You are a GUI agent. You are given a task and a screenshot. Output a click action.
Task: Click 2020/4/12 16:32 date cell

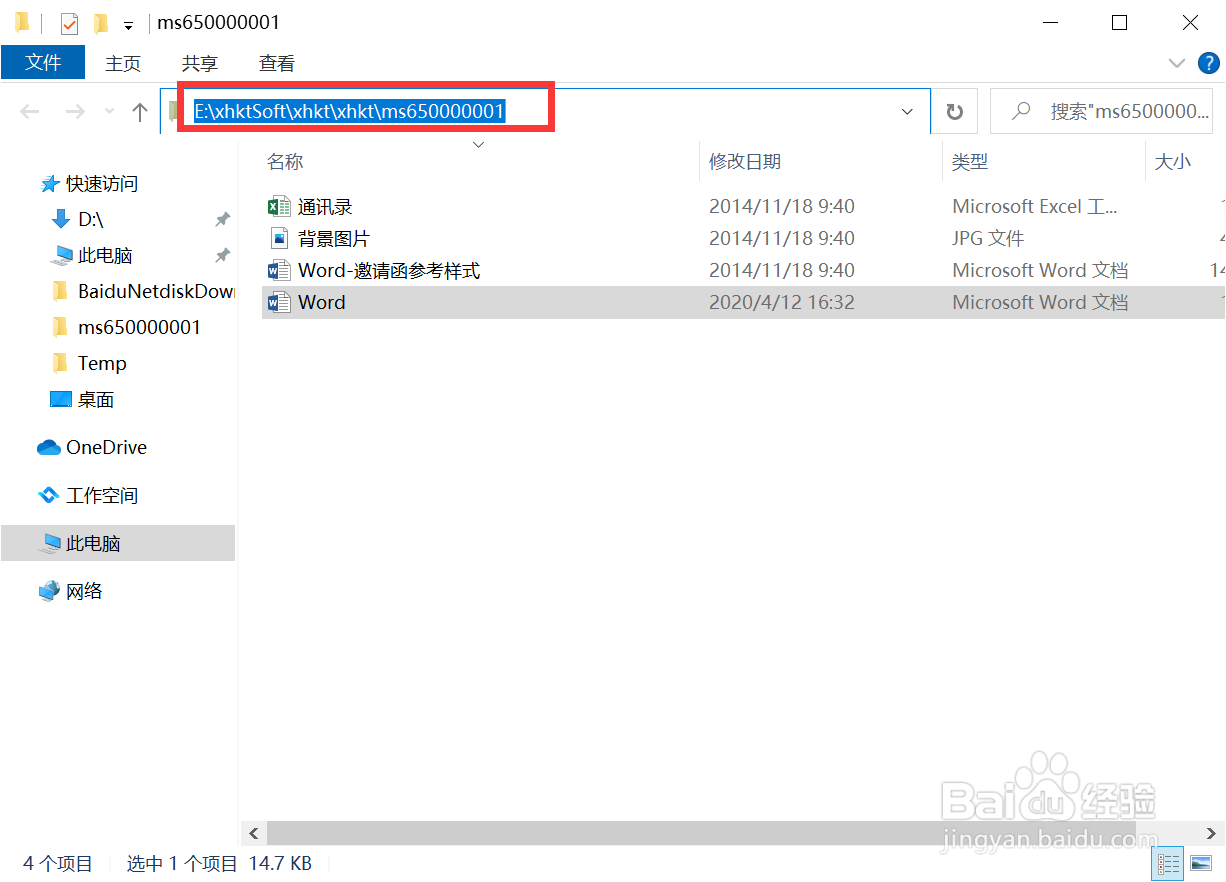tap(782, 303)
